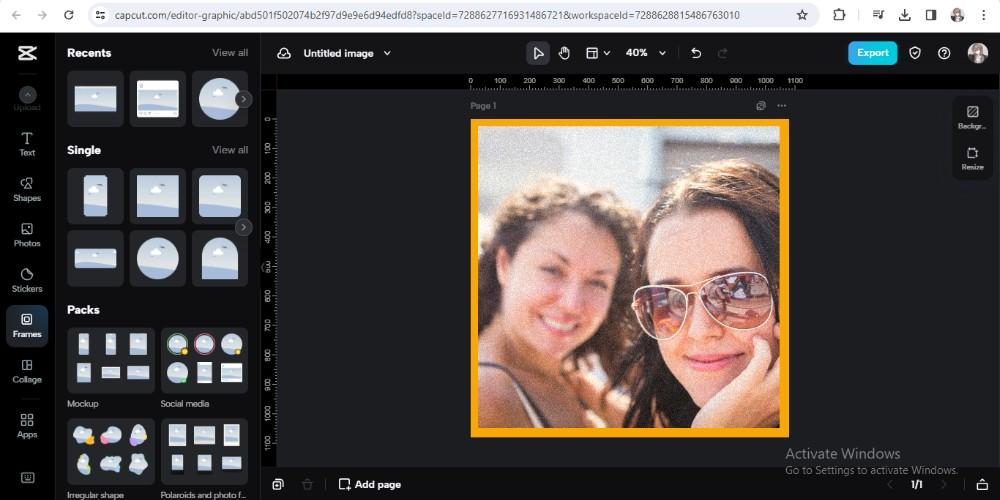Open the Upload panel
The image size is (1000, 500).
tap(27, 99)
